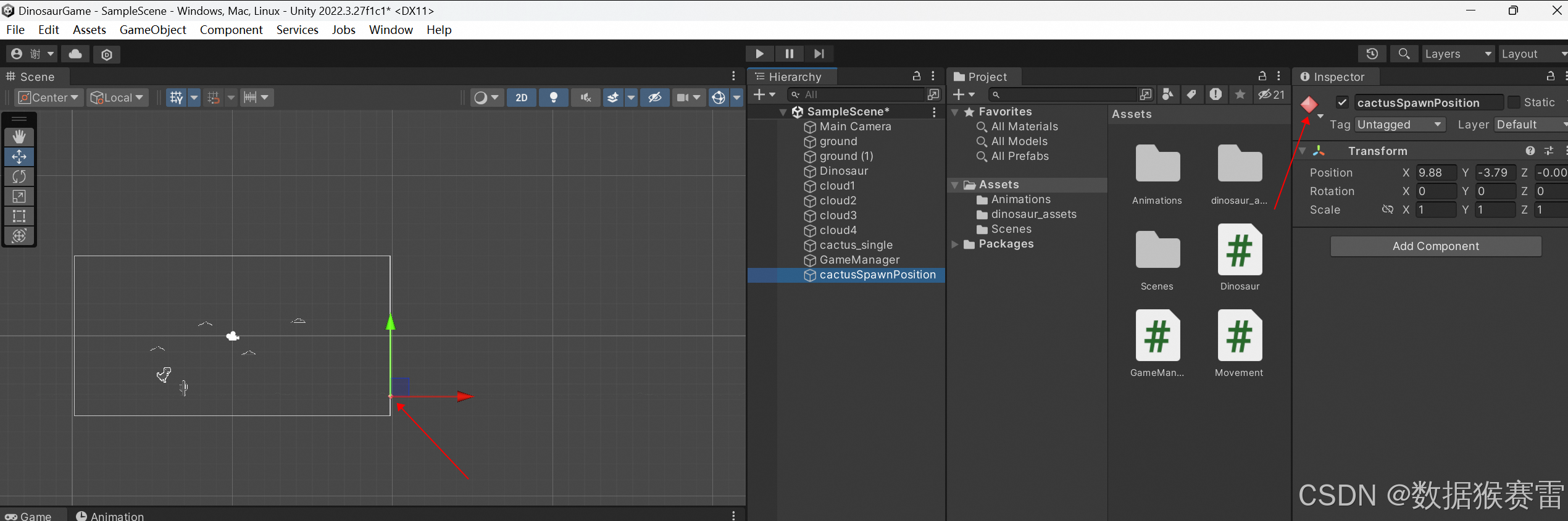Click the Hierarchy search field

[x=857, y=94]
